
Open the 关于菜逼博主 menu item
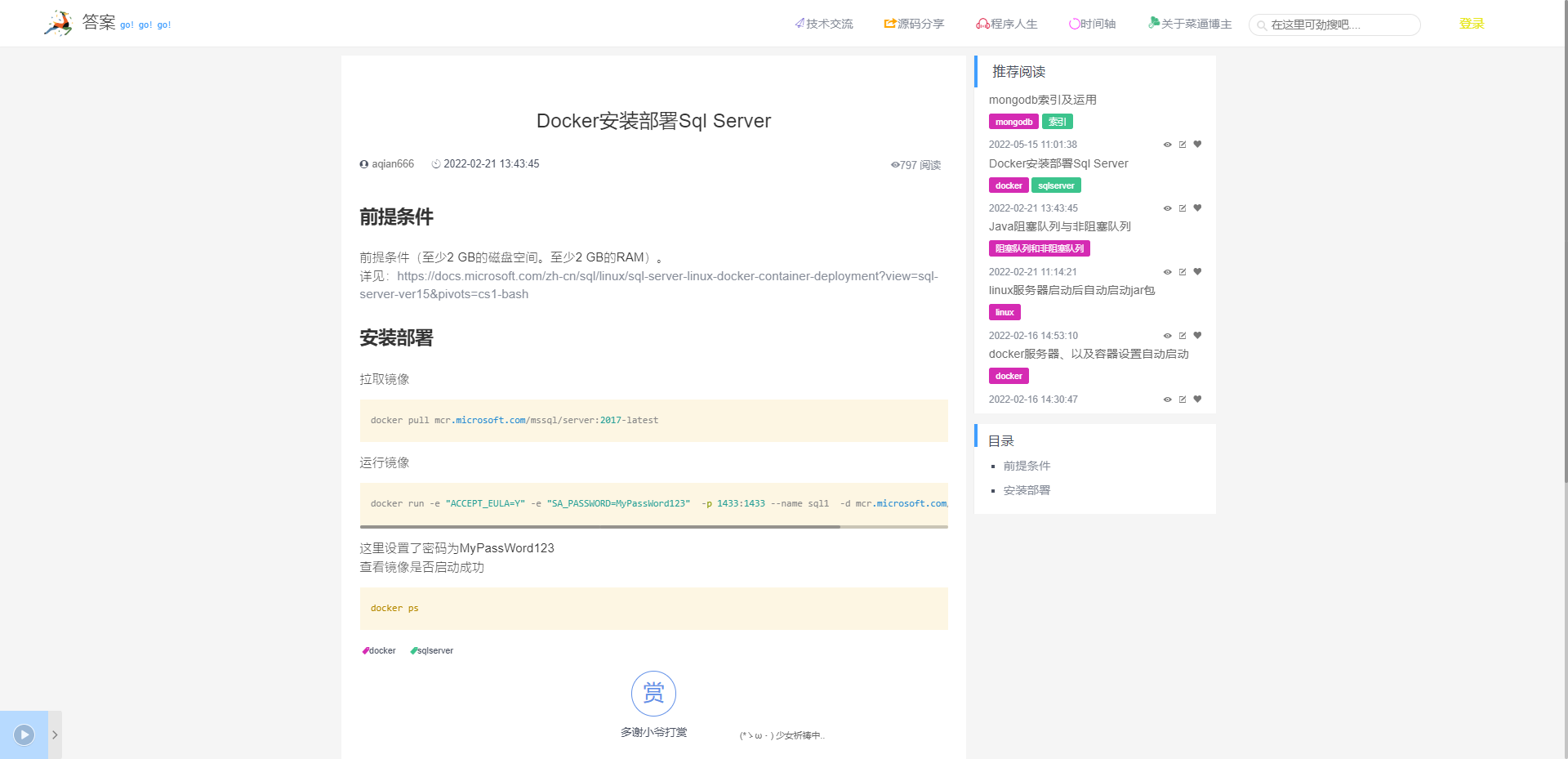(x=1190, y=24)
